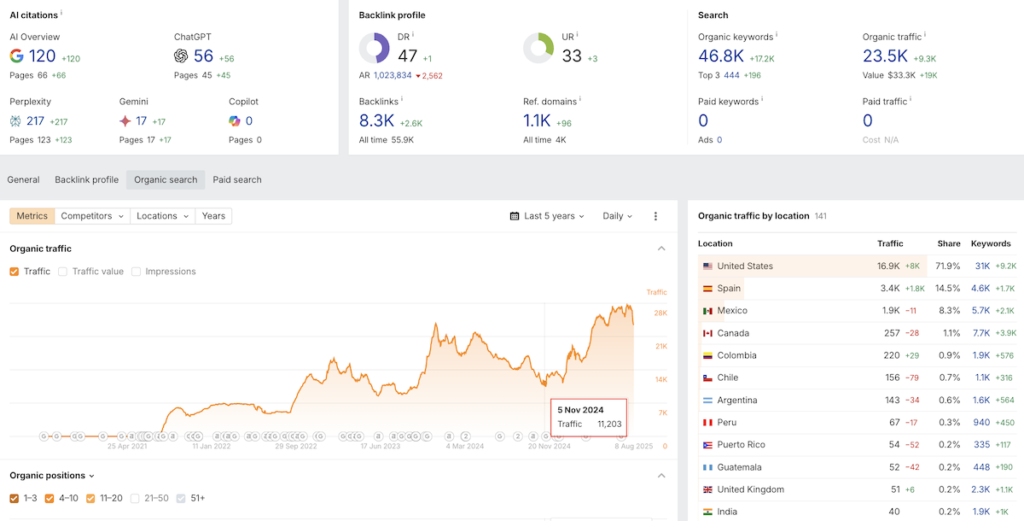Click the DR donut chart icon
The image size is (1024, 521).
(374, 48)
